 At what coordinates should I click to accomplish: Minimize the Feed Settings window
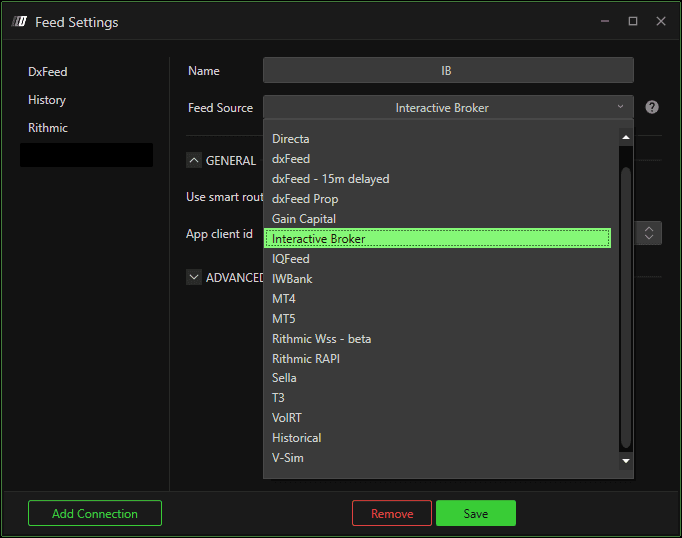pos(605,21)
